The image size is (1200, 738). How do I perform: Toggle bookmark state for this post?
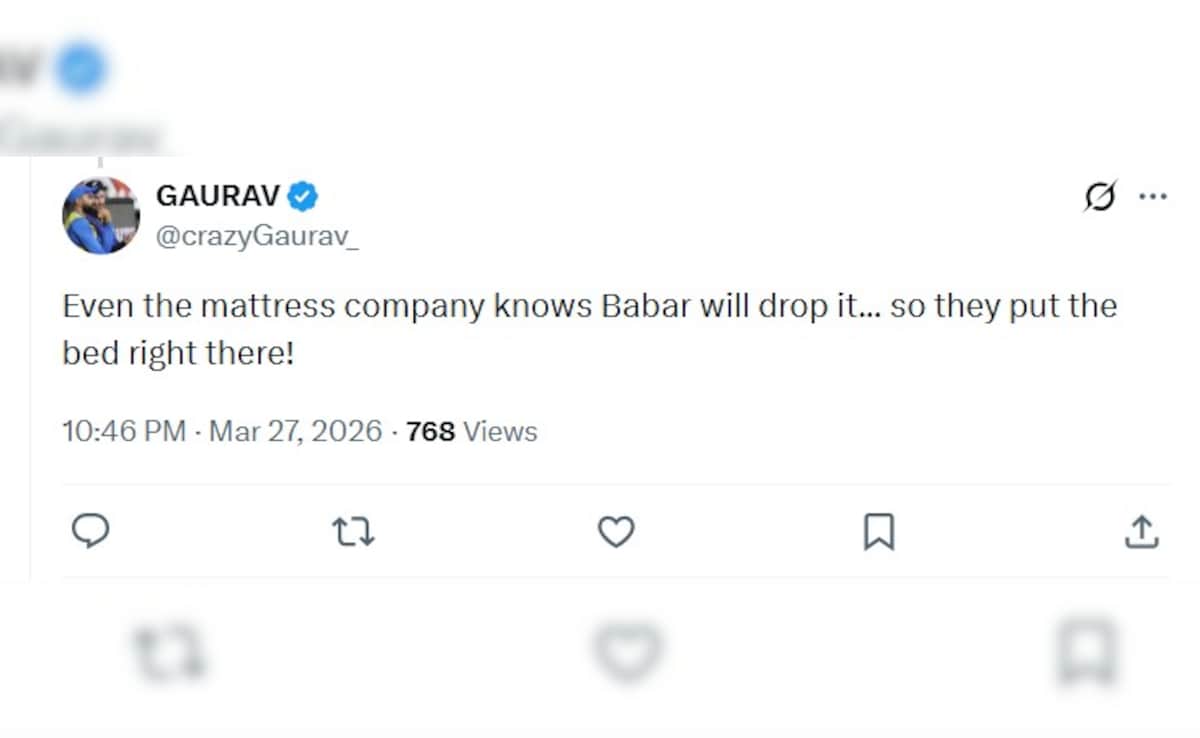(x=878, y=531)
